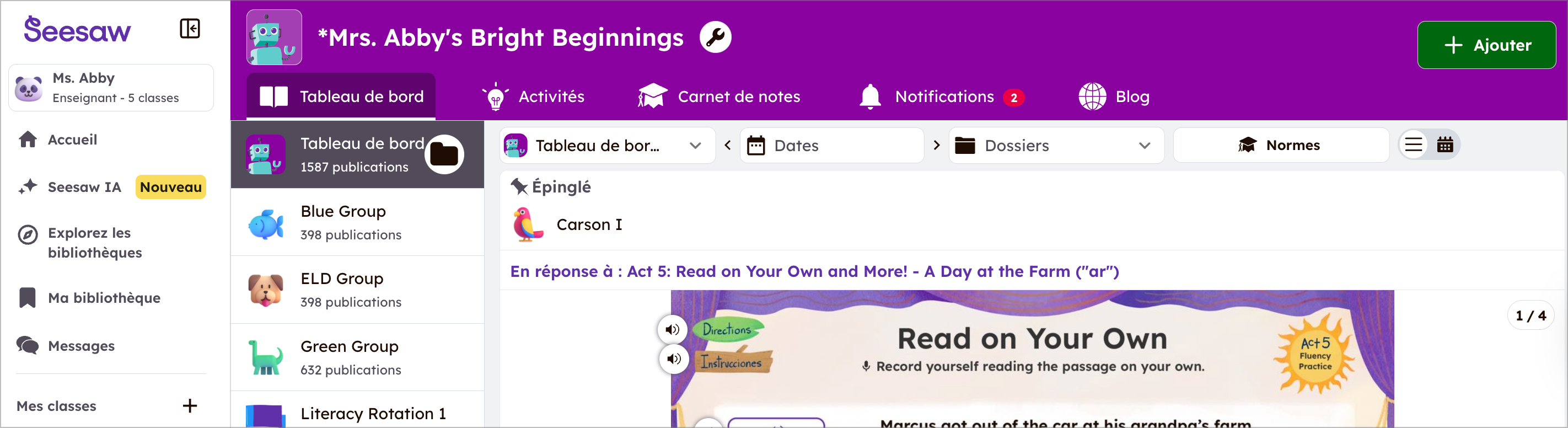The width and height of the screenshot is (1568, 428).
Task: Collapse the Seesaw sidebar panel
Action: [x=189, y=29]
